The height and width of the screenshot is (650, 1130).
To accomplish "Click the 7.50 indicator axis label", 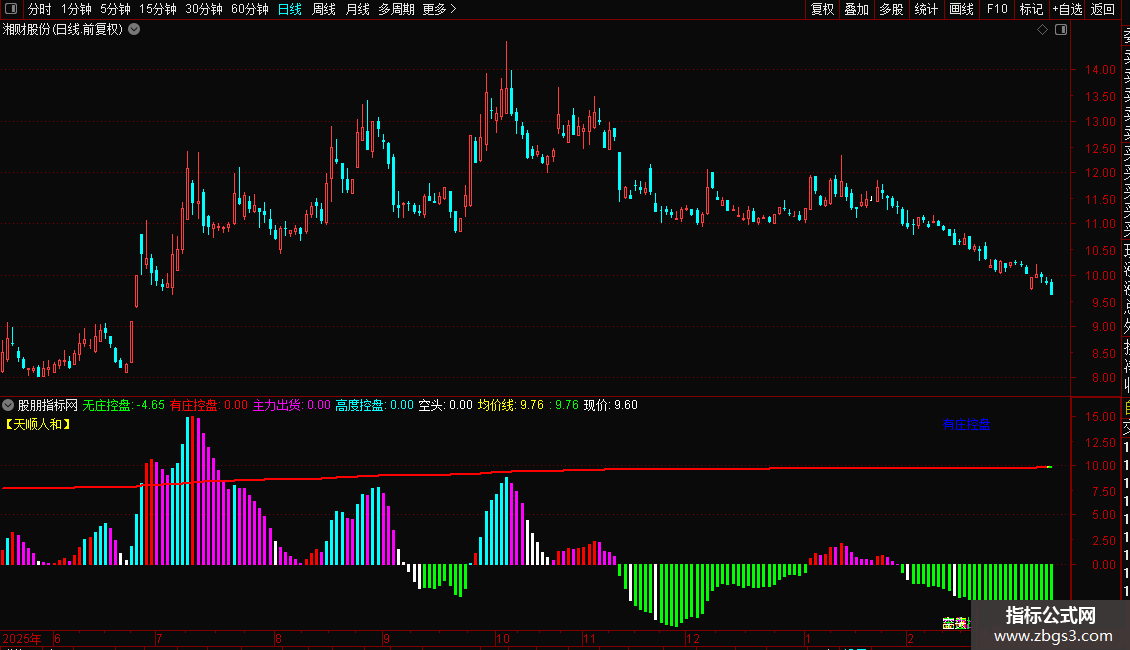I will (1103, 491).
